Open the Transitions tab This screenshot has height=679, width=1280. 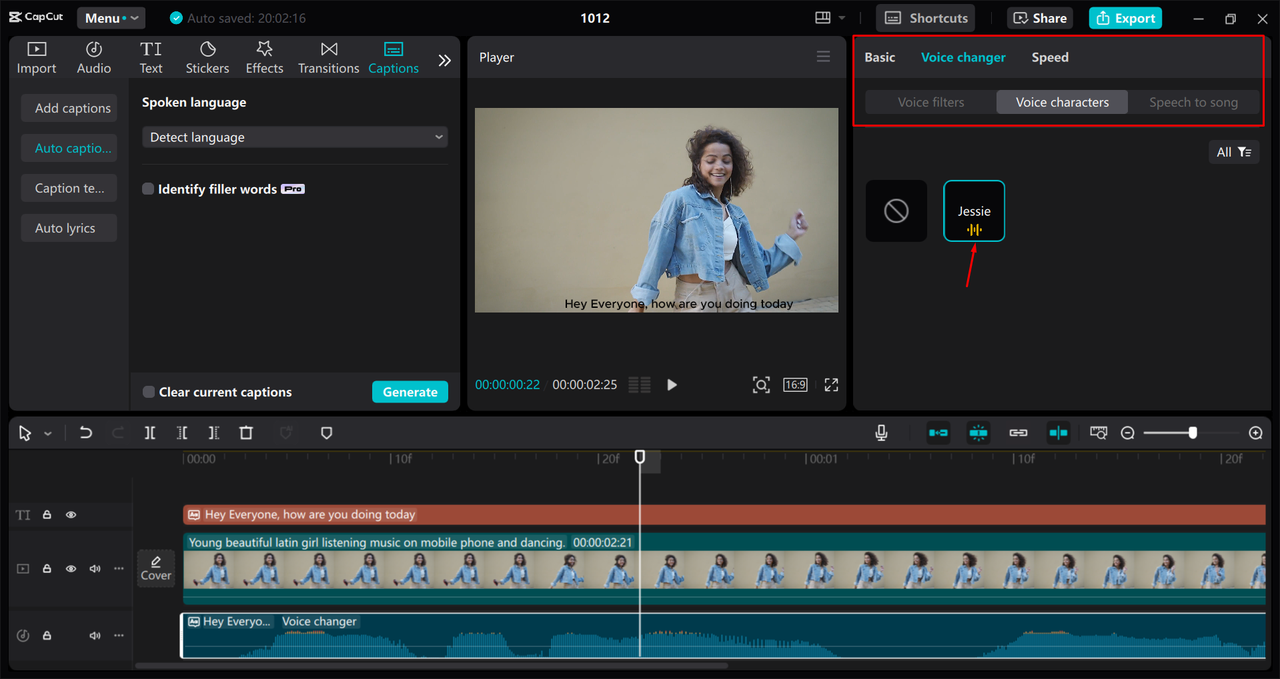click(x=328, y=58)
